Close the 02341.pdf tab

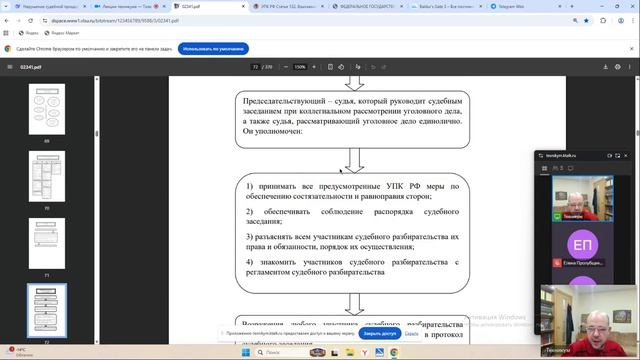[243, 7]
